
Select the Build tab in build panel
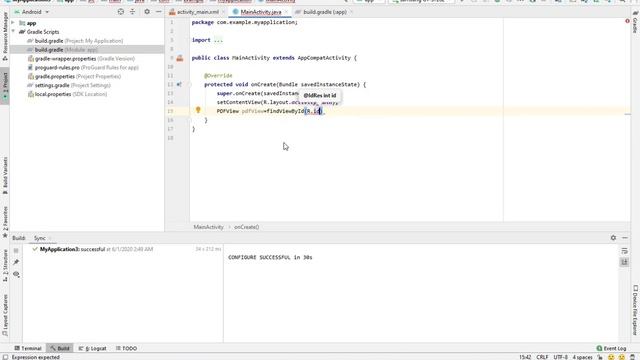pyautogui.click(x=18, y=238)
